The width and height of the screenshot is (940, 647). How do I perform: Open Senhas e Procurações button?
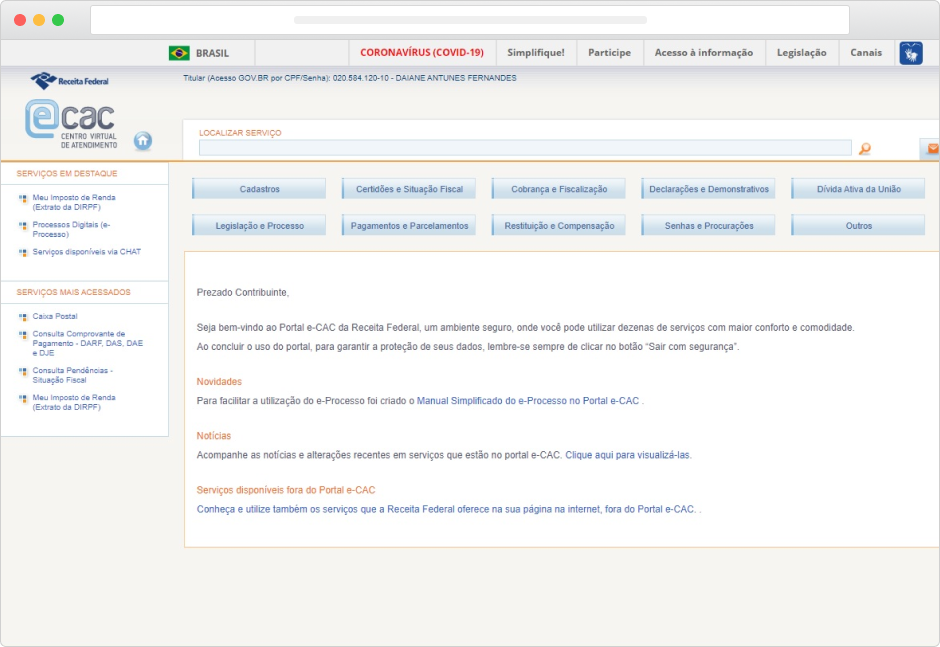[709, 225]
